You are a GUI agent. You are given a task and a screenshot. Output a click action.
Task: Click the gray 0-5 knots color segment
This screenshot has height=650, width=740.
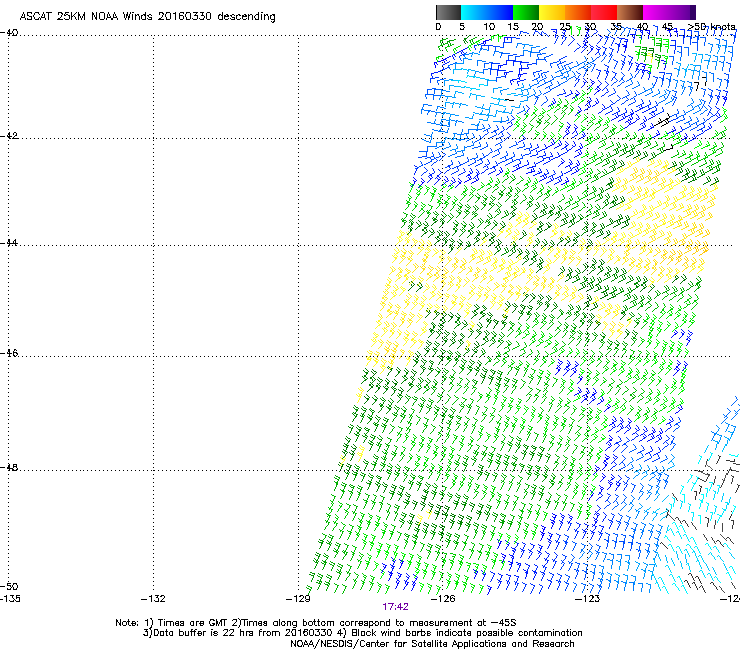tap(448, 12)
